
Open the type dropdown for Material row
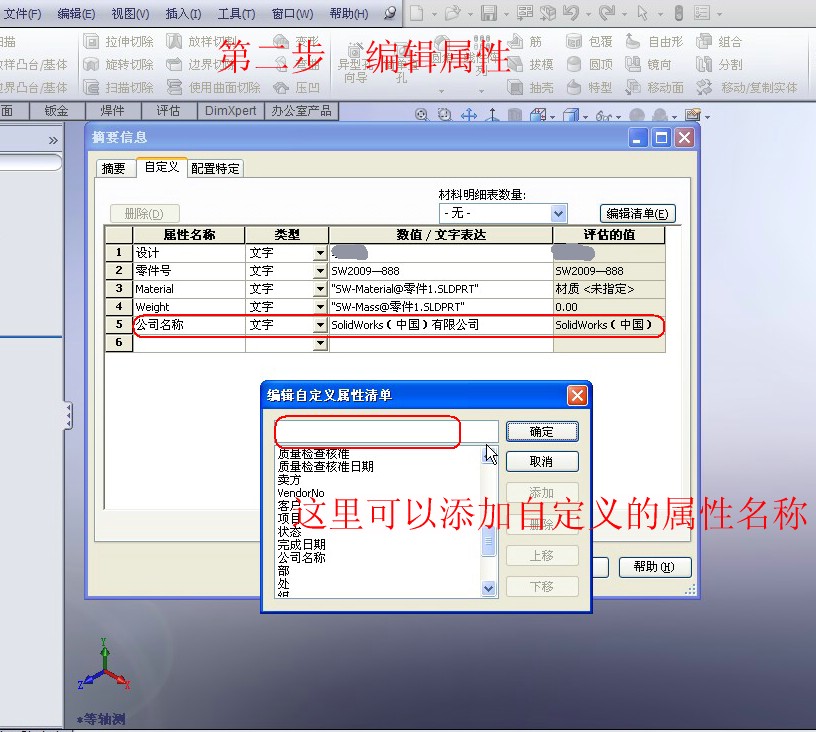321,289
